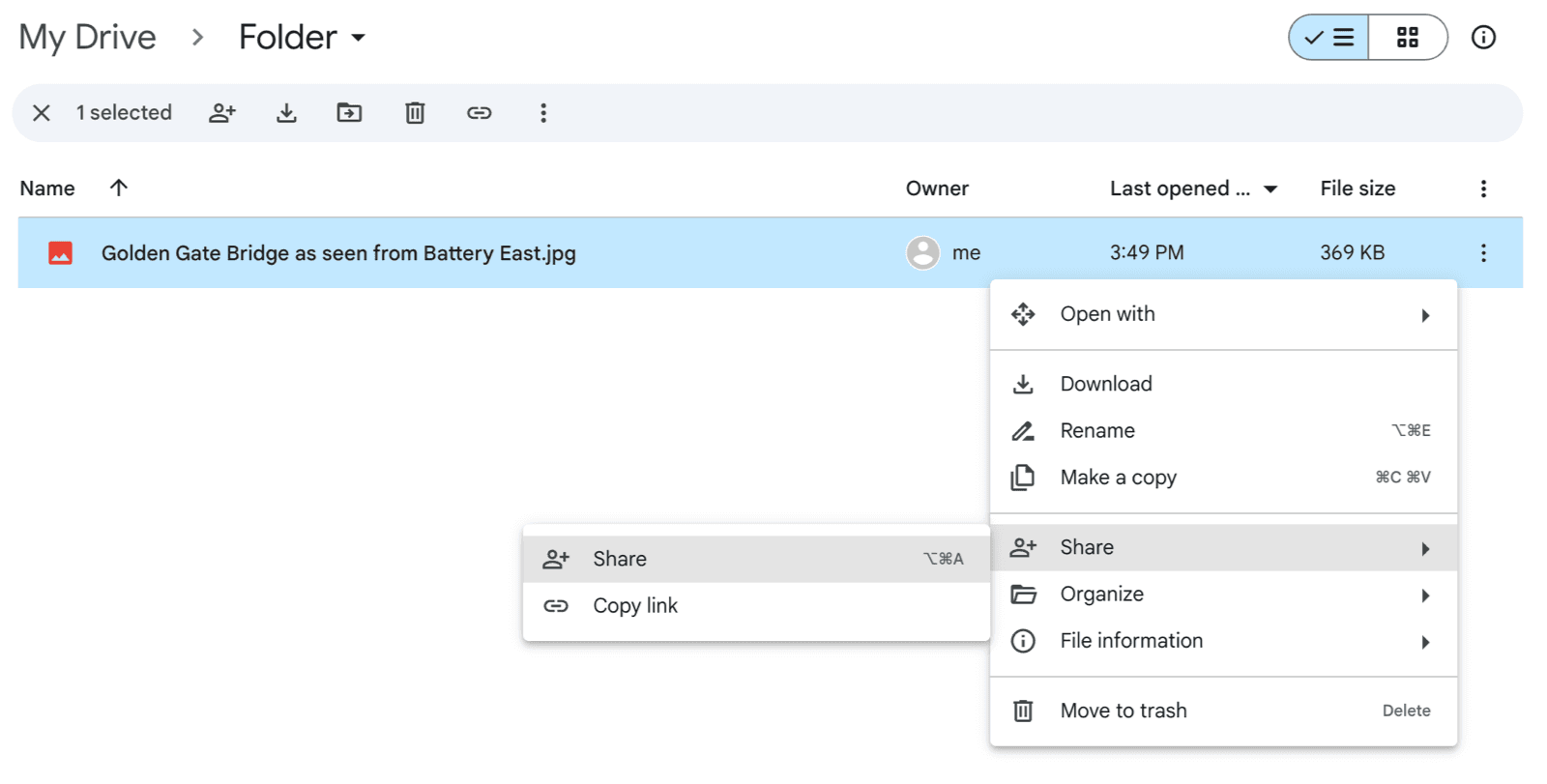This screenshot has height=784, width=1547.
Task: Open more actions in selection toolbar
Action: [543, 113]
